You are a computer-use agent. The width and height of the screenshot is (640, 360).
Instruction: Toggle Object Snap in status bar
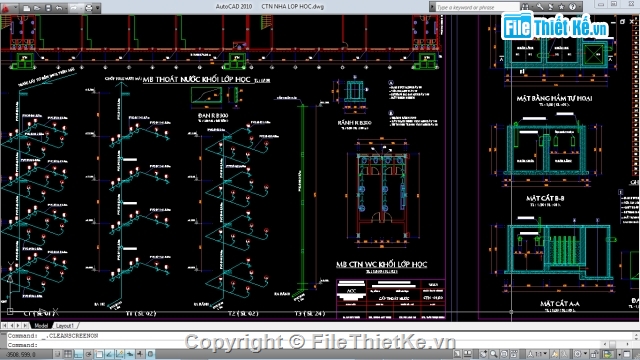pyautogui.click(x=99, y=354)
